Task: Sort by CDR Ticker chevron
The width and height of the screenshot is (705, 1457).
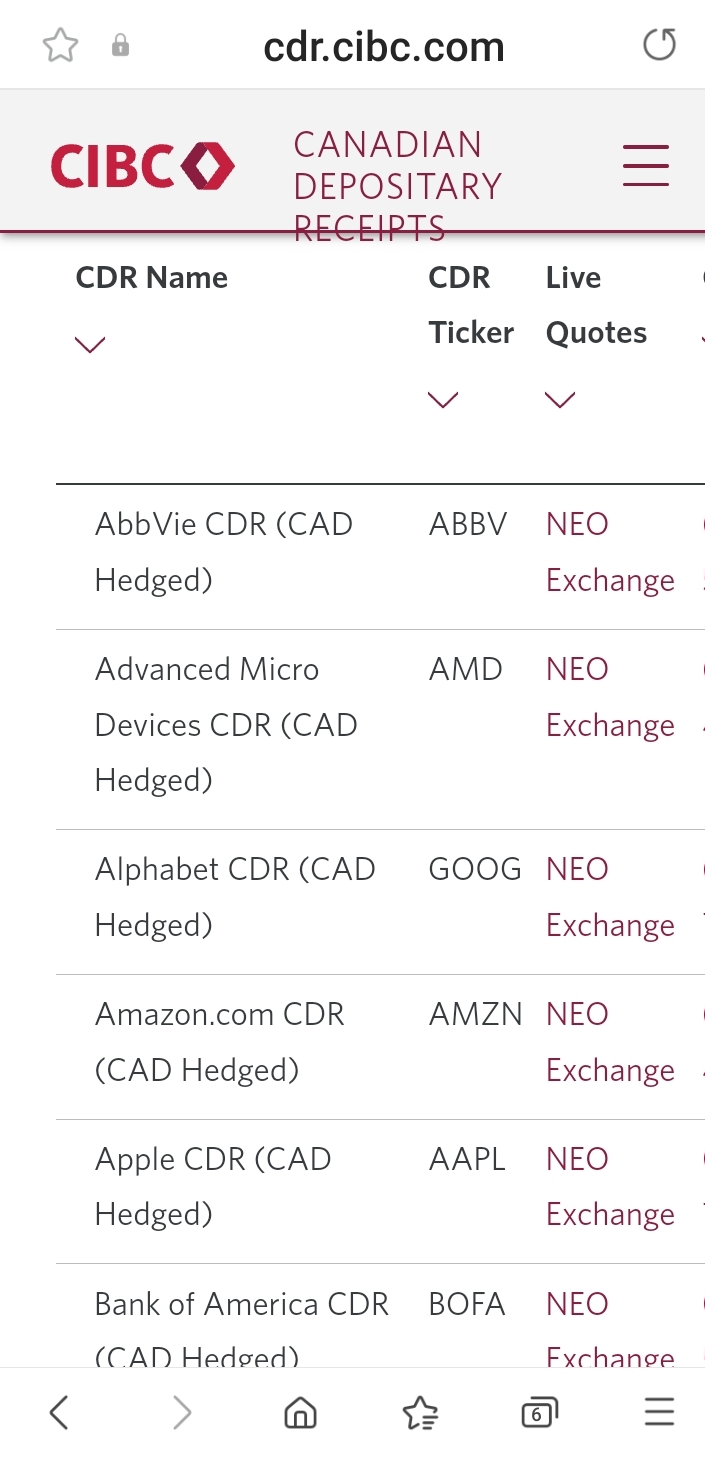Action: 443,400
